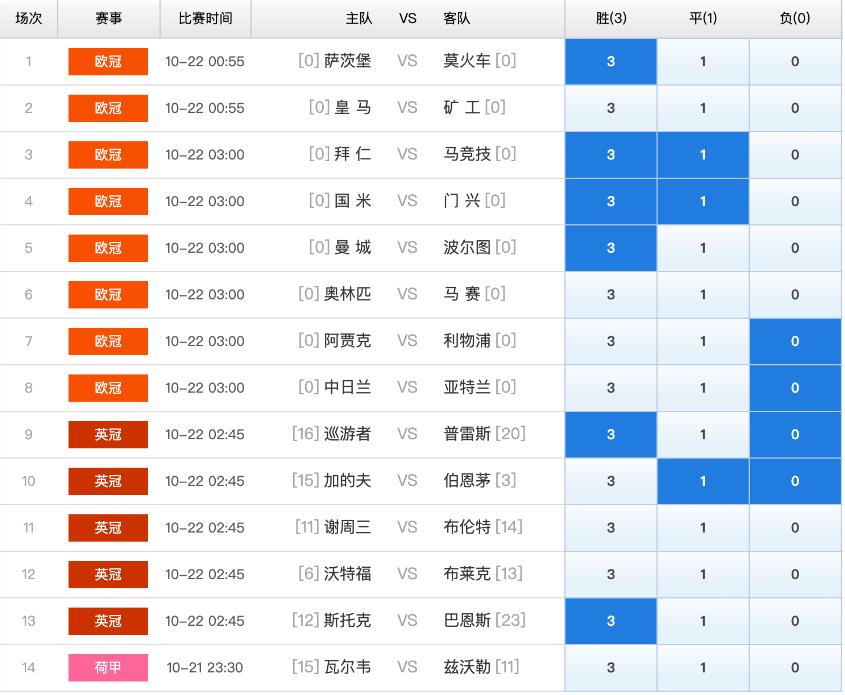Select win (3) for match 11 谢周三
Image resolution: width=845 pixels, height=695 pixels.
pos(611,527)
